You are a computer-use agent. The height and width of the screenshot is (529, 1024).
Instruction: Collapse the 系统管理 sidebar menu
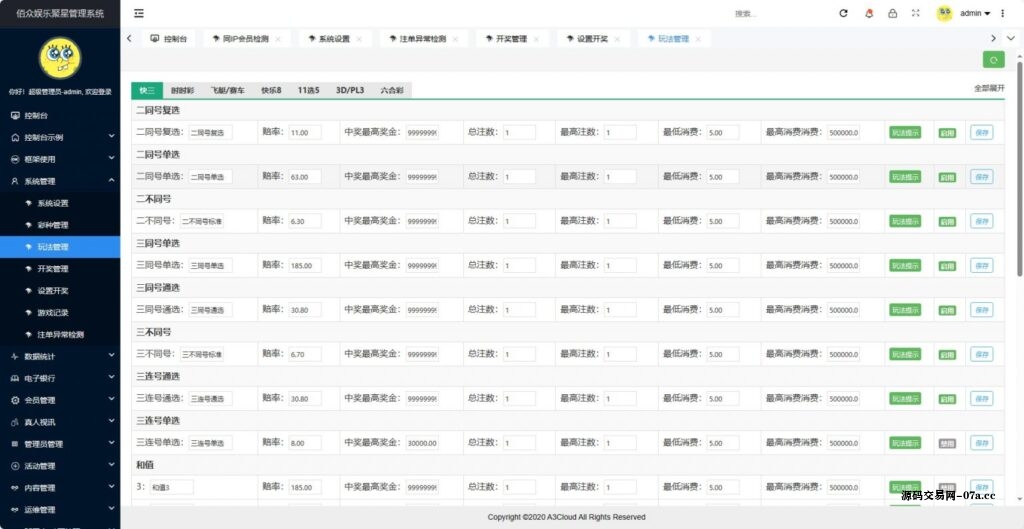tap(60, 181)
